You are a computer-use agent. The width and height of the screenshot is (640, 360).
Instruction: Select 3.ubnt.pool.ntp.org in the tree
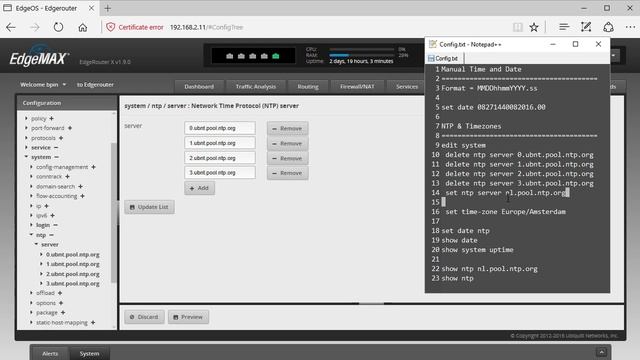click(73, 284)
